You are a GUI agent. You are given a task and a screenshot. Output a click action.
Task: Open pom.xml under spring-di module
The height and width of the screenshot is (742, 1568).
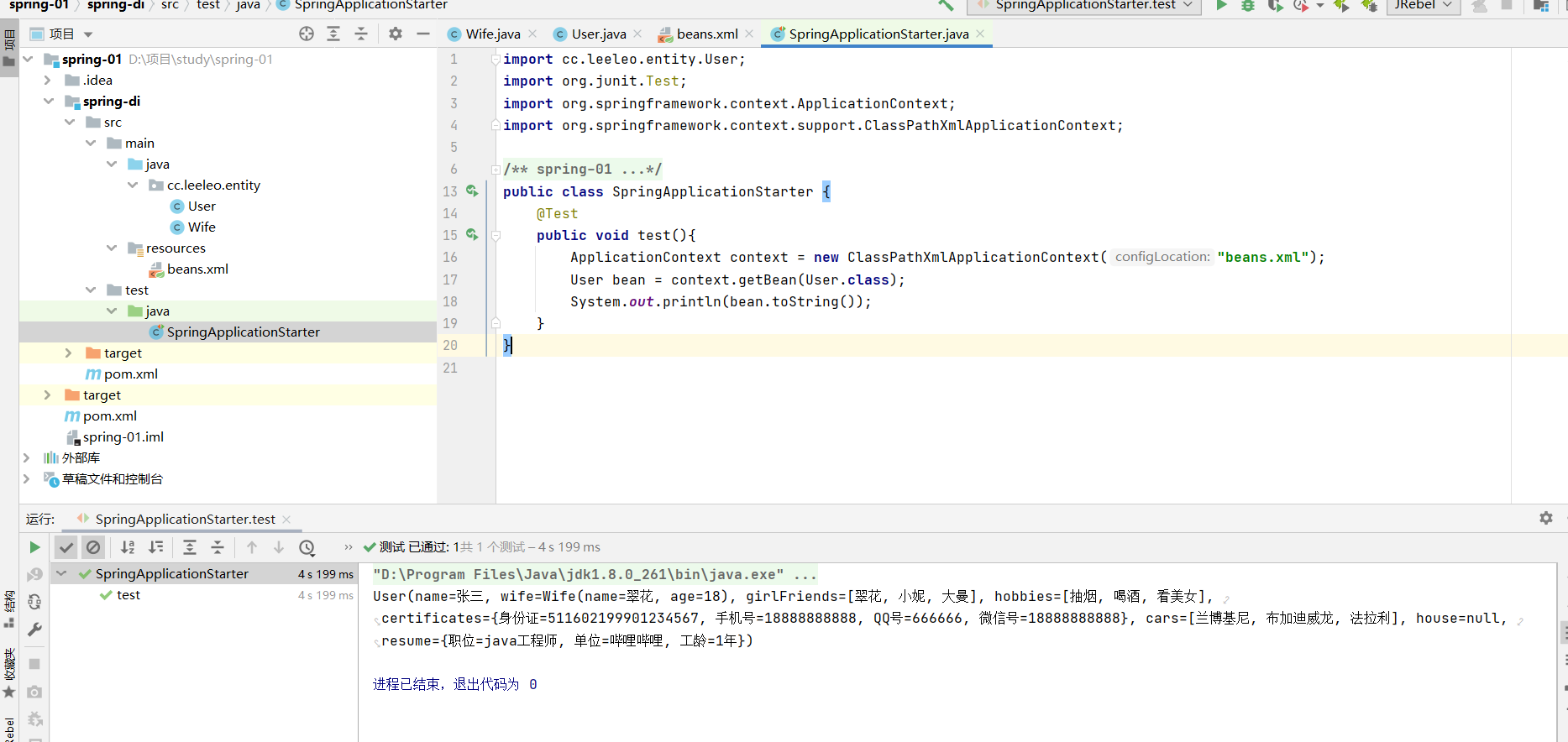pos(130,374)
